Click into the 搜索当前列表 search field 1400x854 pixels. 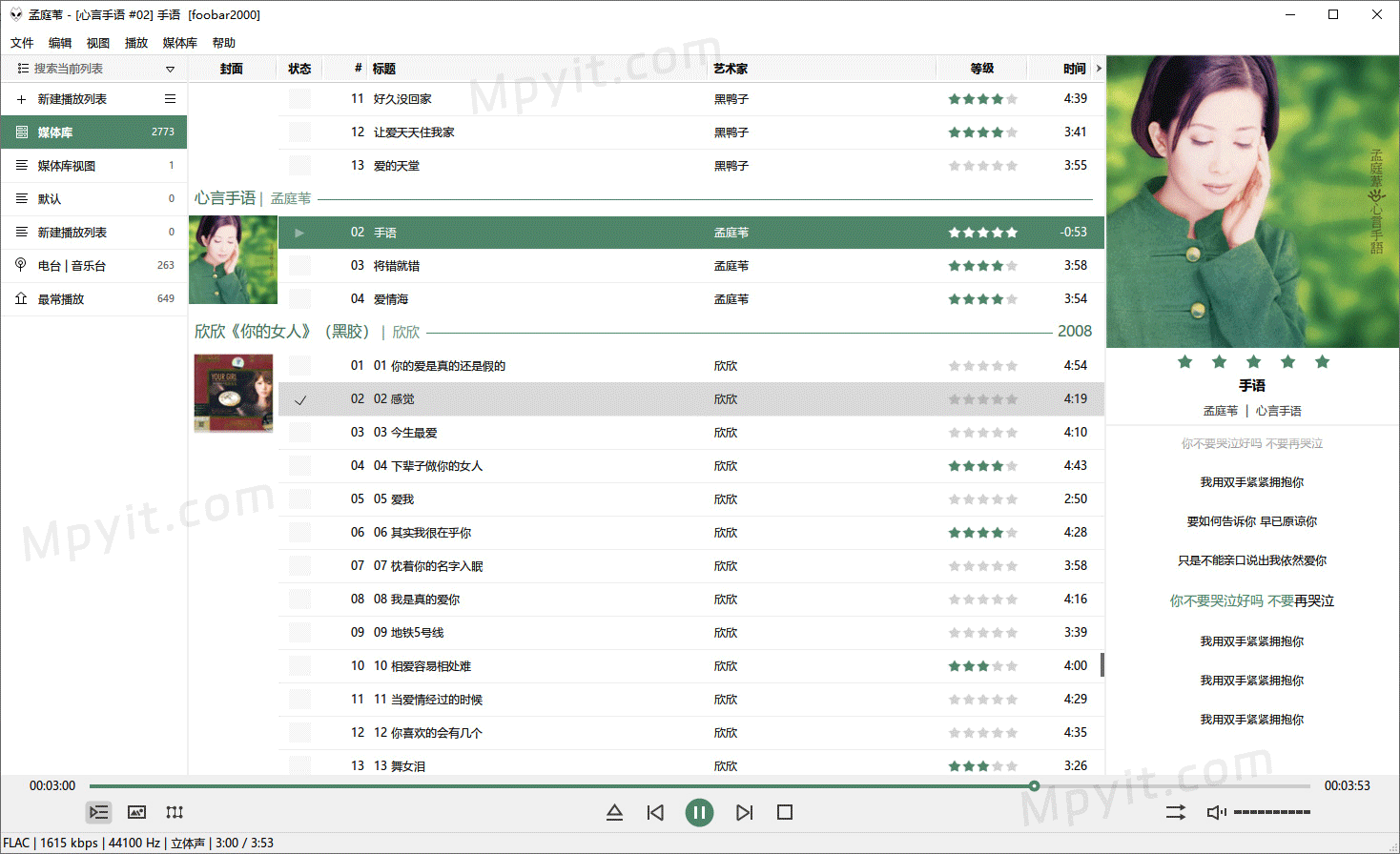pyautogui.click(x=93, y=69)
